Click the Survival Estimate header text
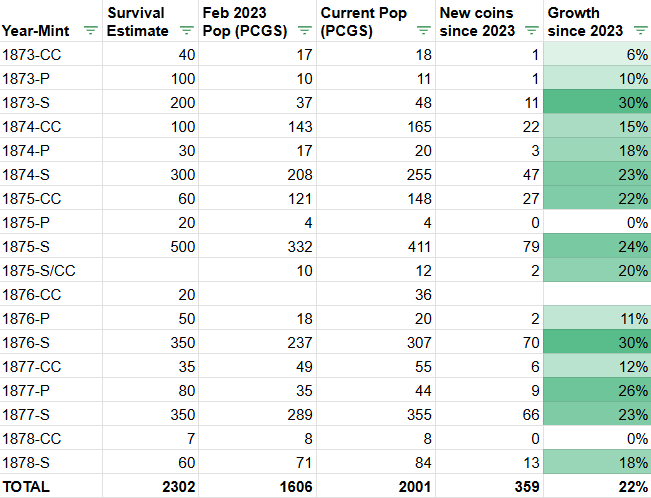This screenshot has height=498, width=651. pyautogui.click(x=137, y=22)
